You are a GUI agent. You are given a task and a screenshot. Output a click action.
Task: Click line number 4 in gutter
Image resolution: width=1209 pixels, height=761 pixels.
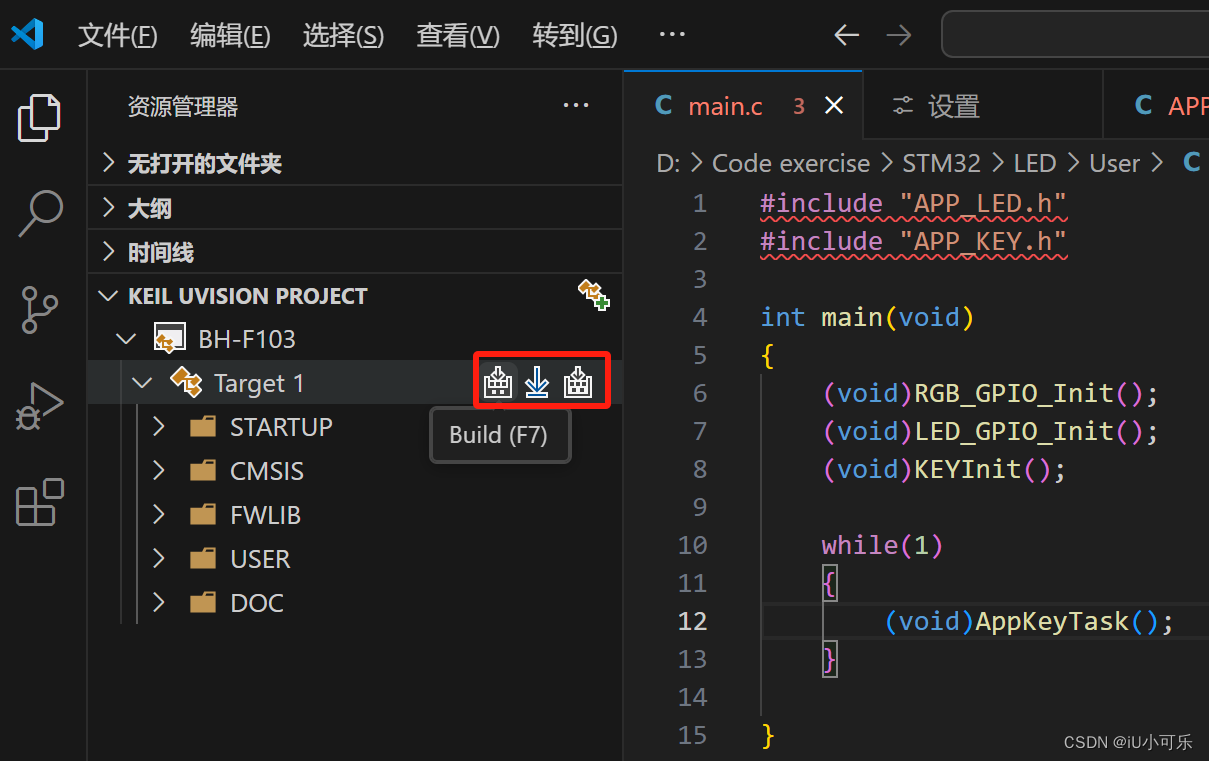tap(699, 317)
